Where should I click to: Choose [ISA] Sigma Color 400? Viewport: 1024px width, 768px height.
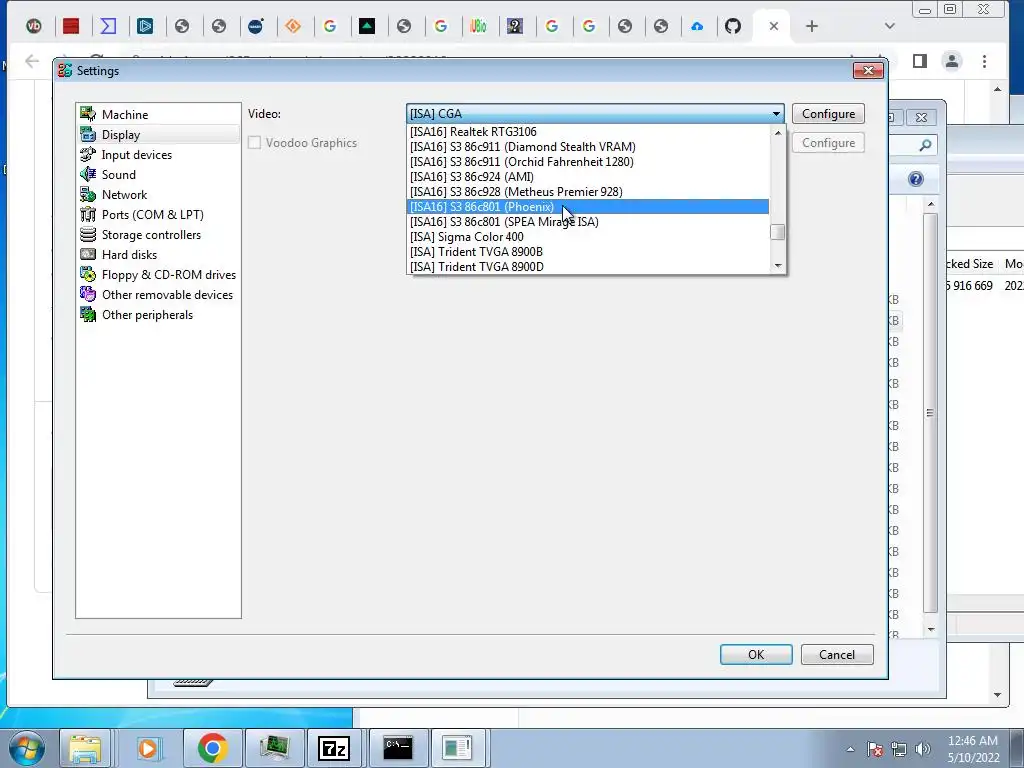point(588,237)
